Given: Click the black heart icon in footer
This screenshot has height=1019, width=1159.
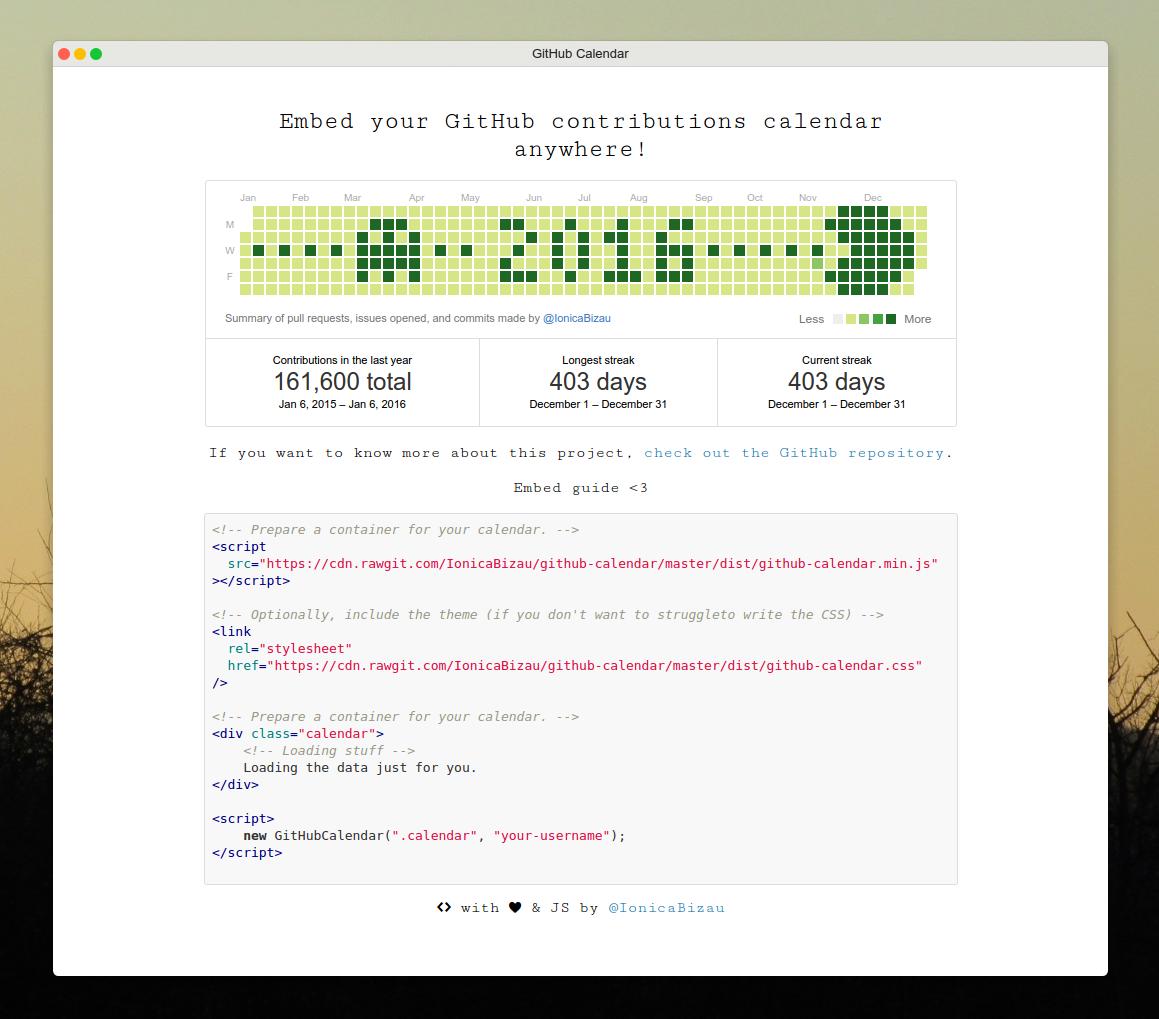Looking at the screenshot, I should 515,907.
